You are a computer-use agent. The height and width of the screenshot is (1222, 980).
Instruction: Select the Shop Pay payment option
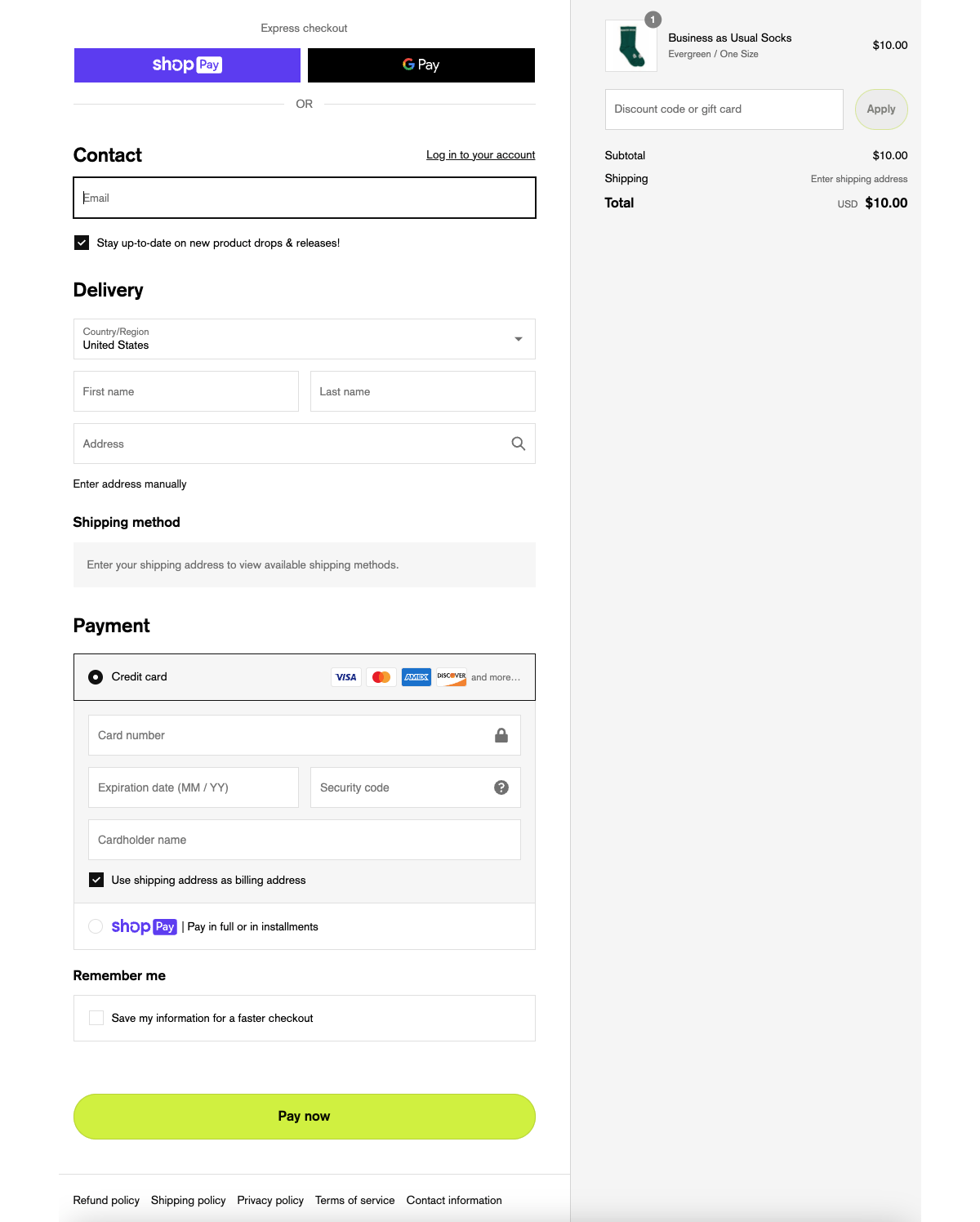[96, 926]
